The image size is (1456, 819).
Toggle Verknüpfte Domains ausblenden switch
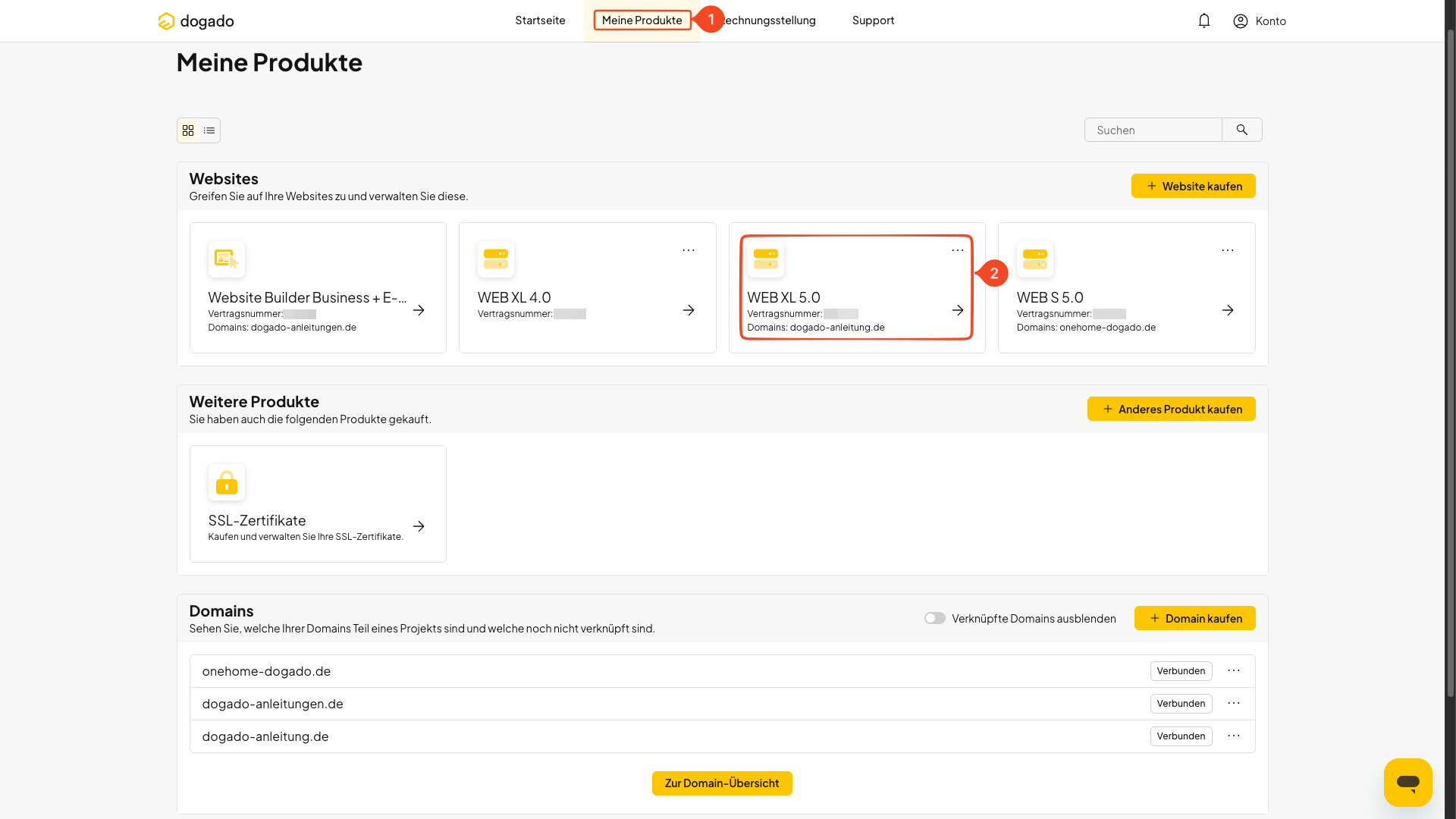[x=935, y=618]
